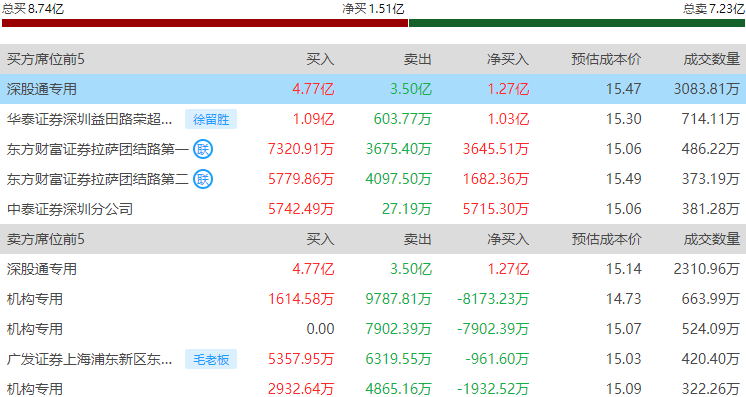746x397 pixels.
Task: Select the 机构专用 row with -8173.23万 net
Action: coord(373,299)
